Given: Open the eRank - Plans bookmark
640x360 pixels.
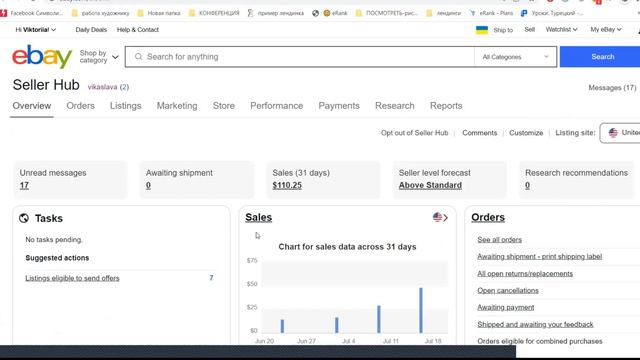Looking at the screenshot, I should [x=491, y=13].
